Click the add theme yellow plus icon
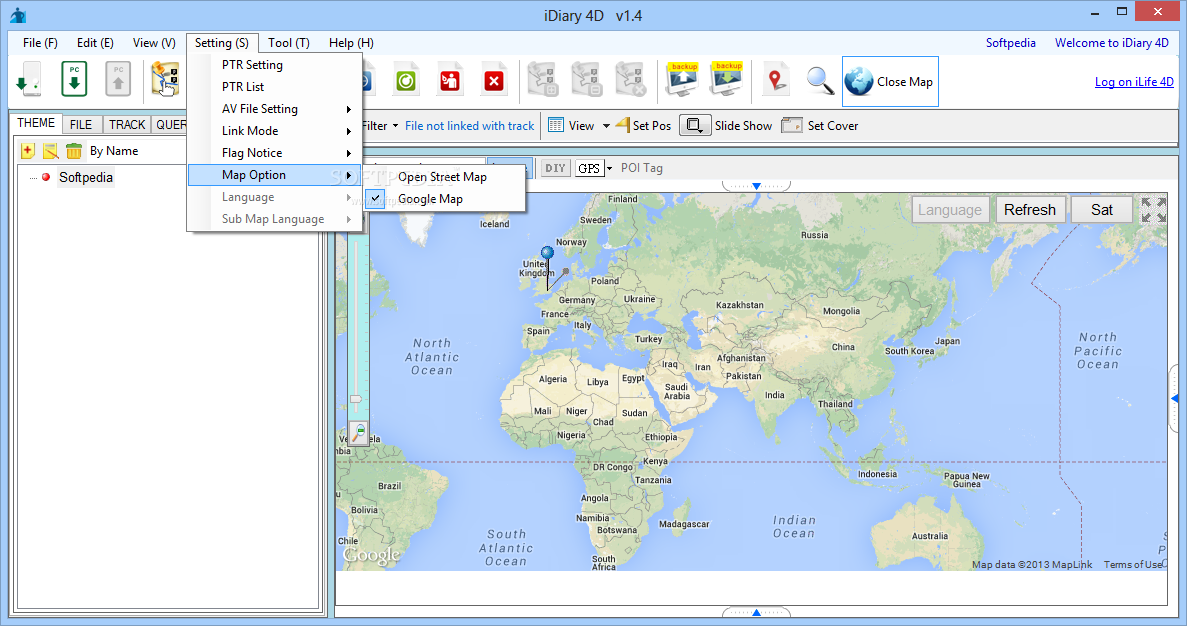The width and height of the screenshot is (1187, 626). pyautogui.click(x=27, y=151)
